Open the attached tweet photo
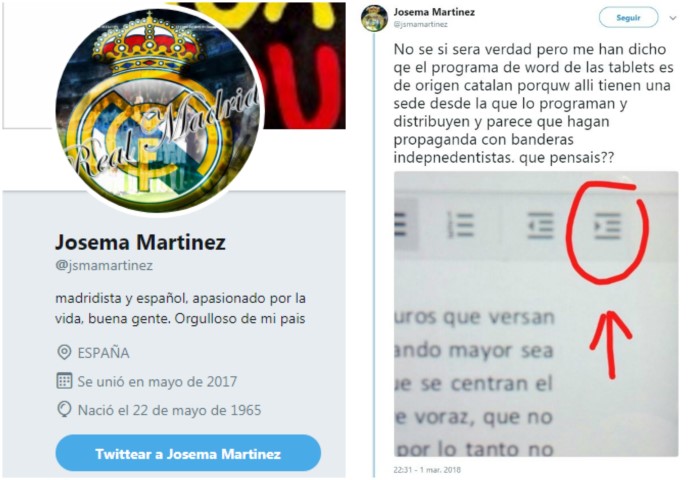 536,314
